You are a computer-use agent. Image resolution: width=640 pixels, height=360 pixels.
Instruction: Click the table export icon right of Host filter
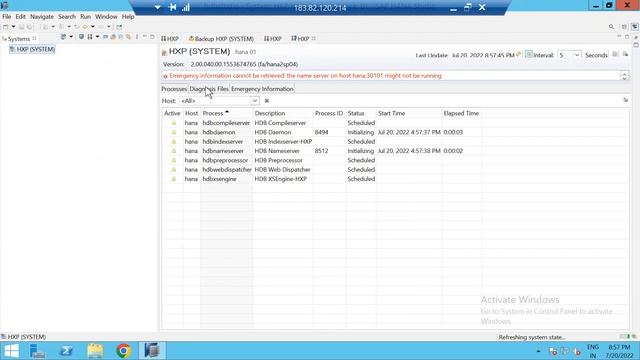[x=626, y=100]
